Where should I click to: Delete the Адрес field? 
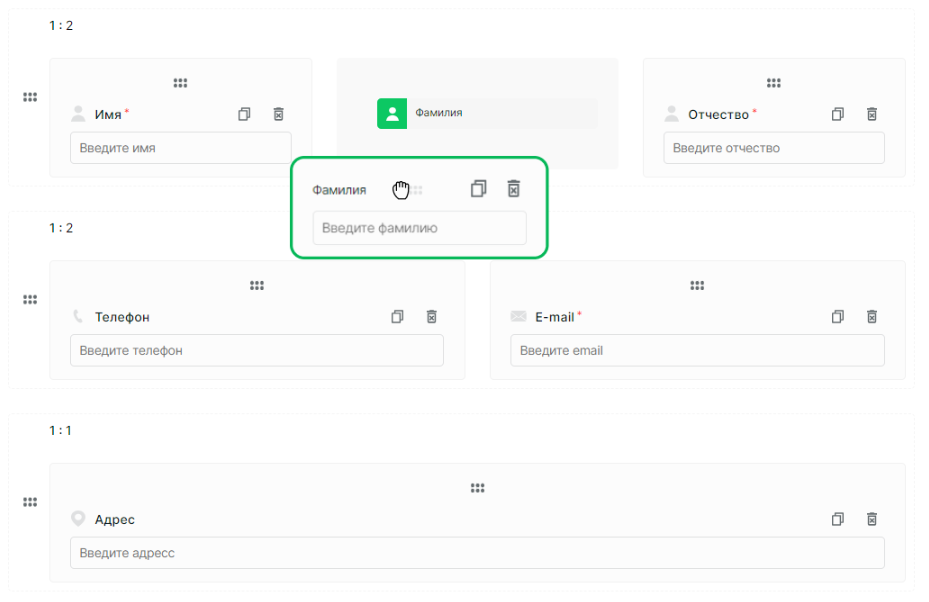872,519
